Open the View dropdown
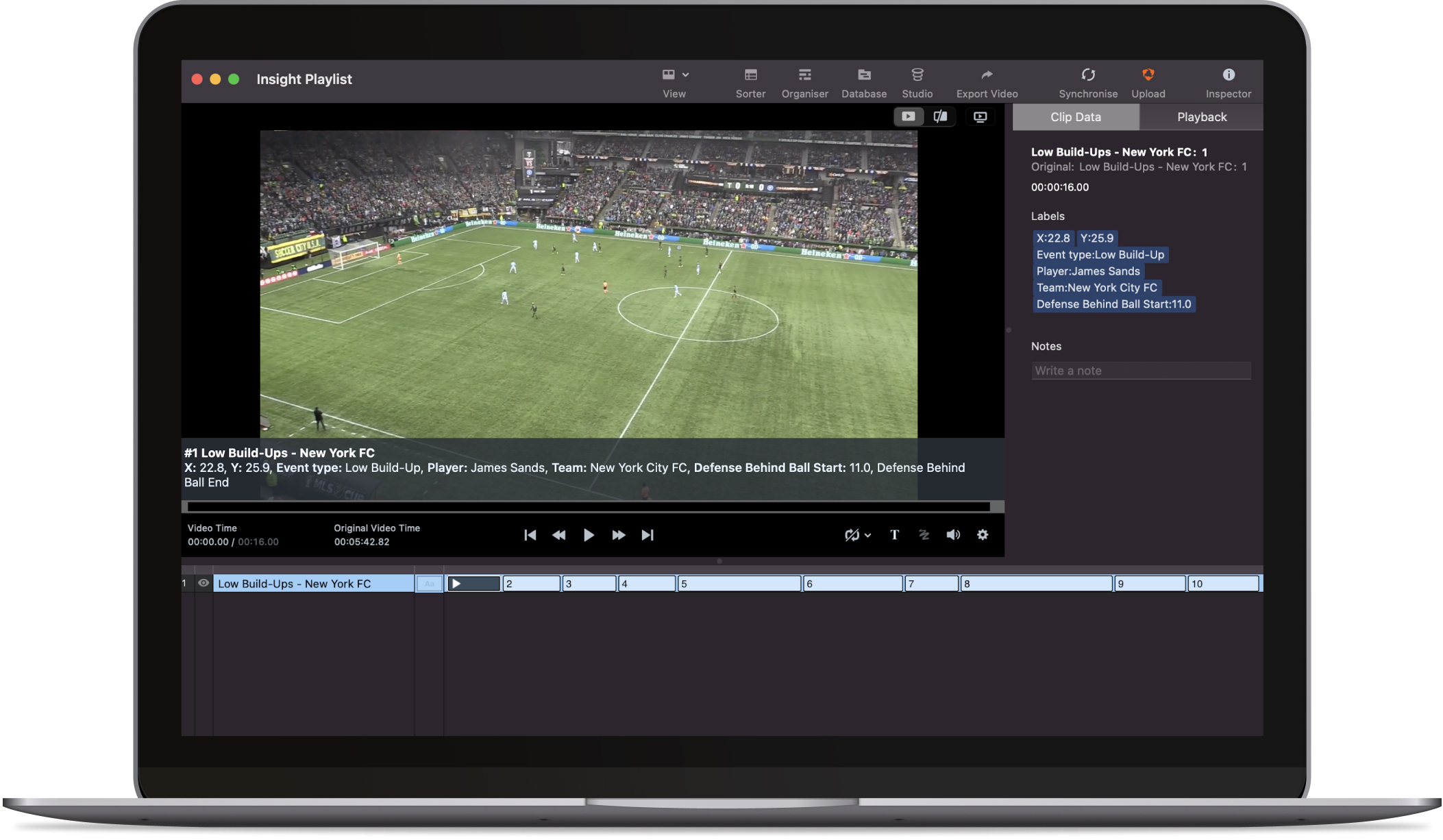The height and width of the screenshot is (840, 1443). tap(675, 82)
